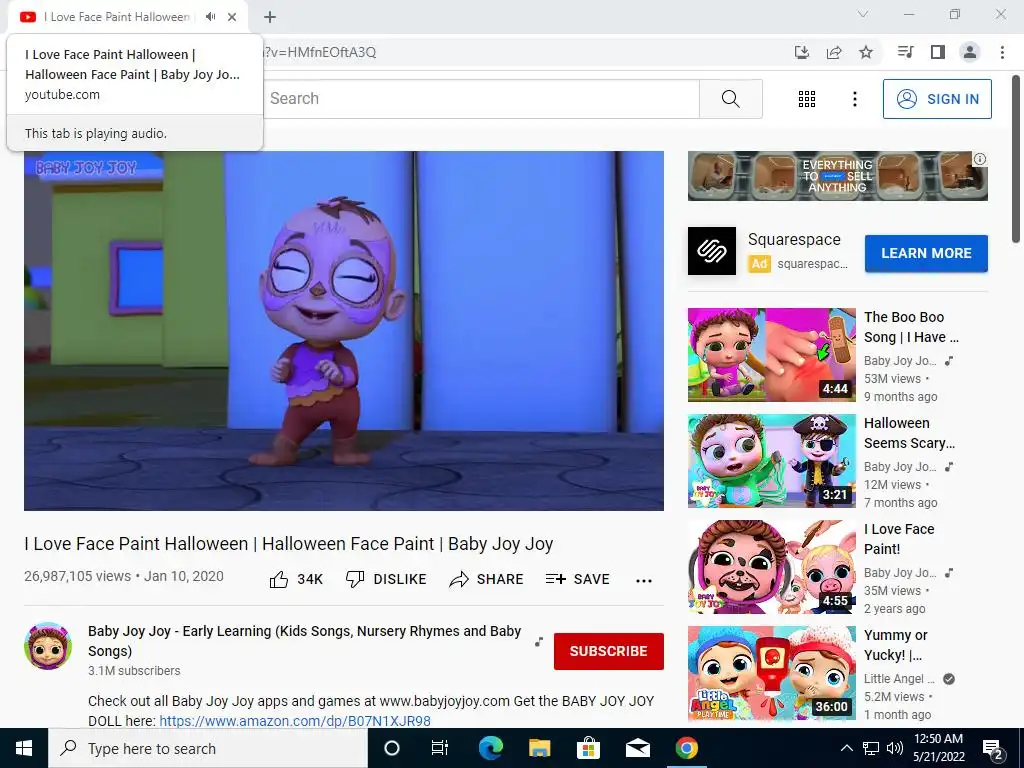Viewport: 1024px width, 768px height.
Task: Open Chrome tab search chevron
Action: coord(863,14)
